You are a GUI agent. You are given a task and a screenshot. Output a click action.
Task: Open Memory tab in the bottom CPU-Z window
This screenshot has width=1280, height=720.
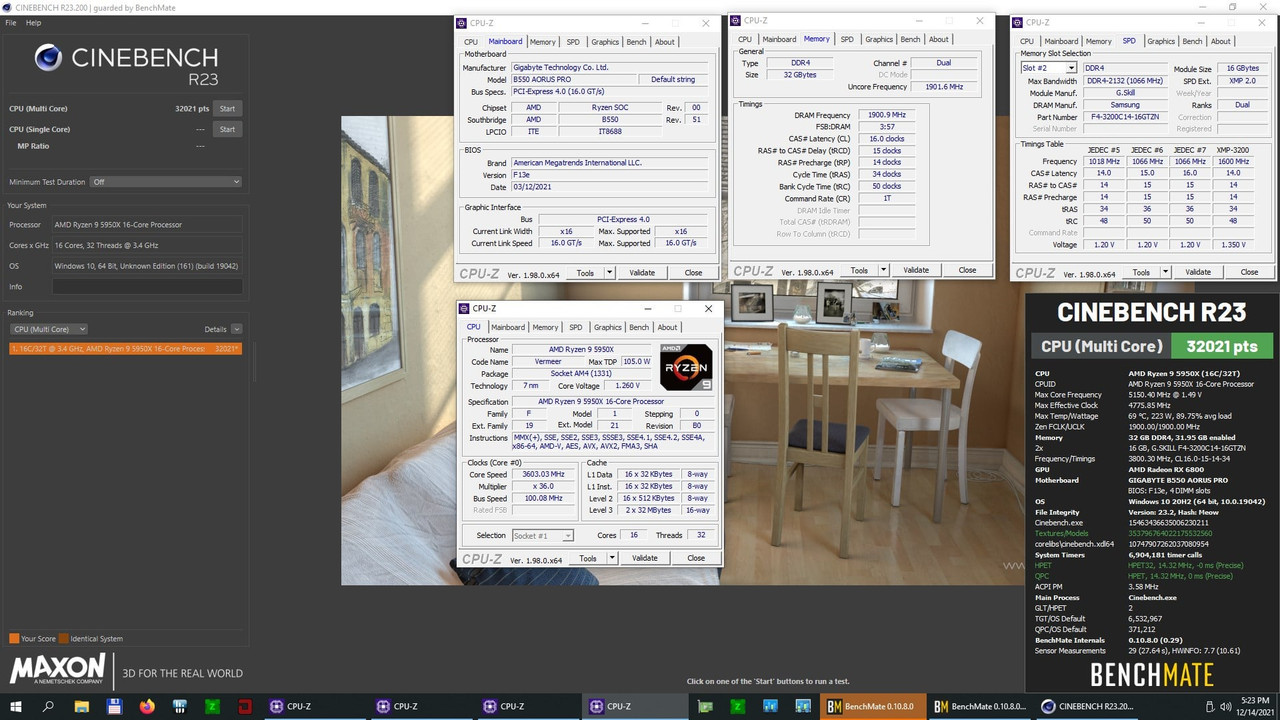click(545, 327)
